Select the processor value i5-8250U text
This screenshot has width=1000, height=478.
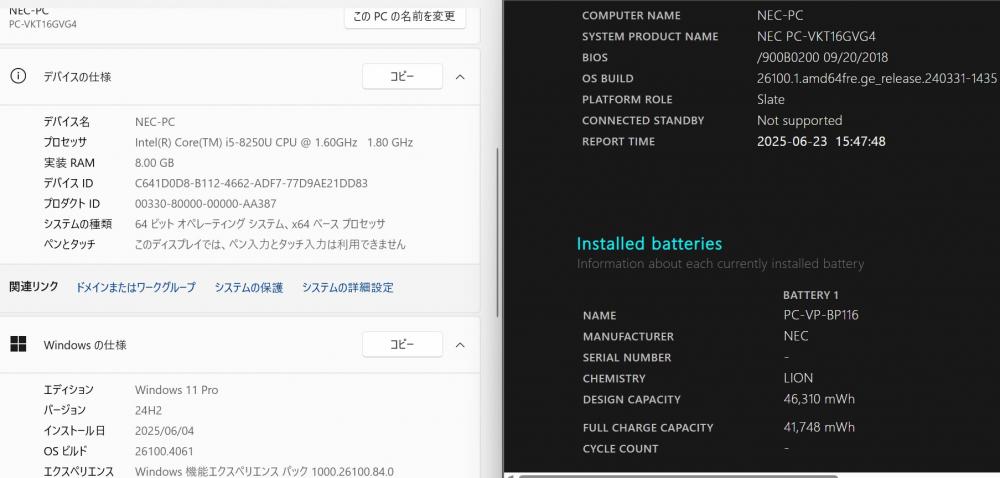coord(274,142)
